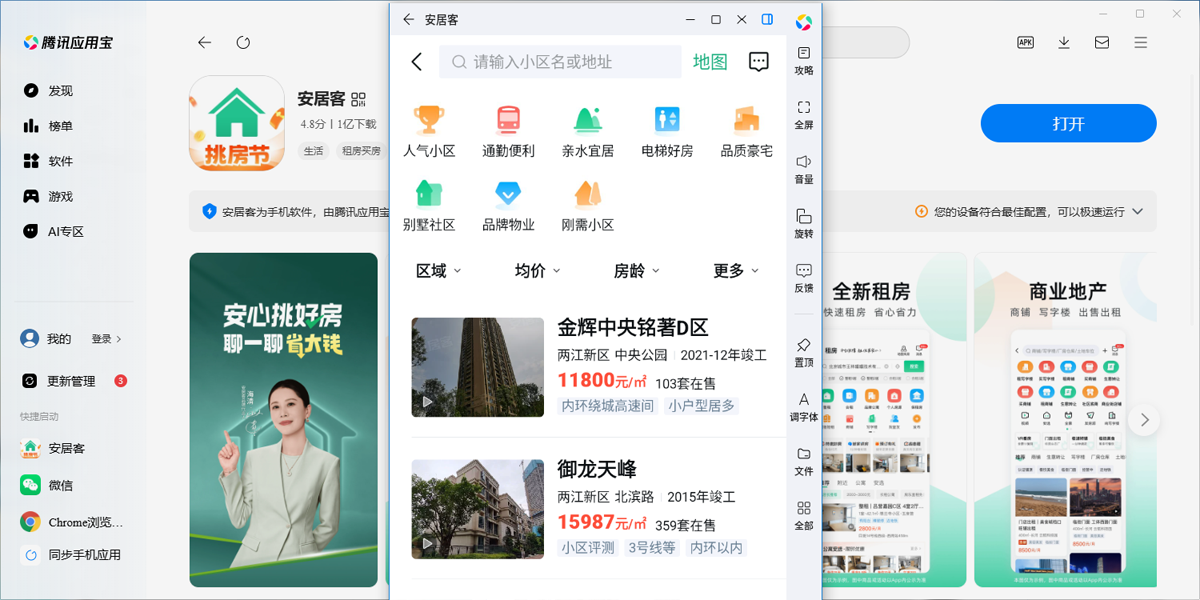Launch Chrome浏览器 from quick start

(x=72, y=522)
